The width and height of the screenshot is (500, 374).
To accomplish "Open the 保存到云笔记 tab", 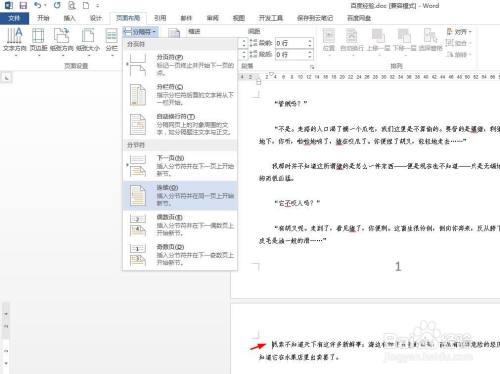I will click(x=315, y=18).
